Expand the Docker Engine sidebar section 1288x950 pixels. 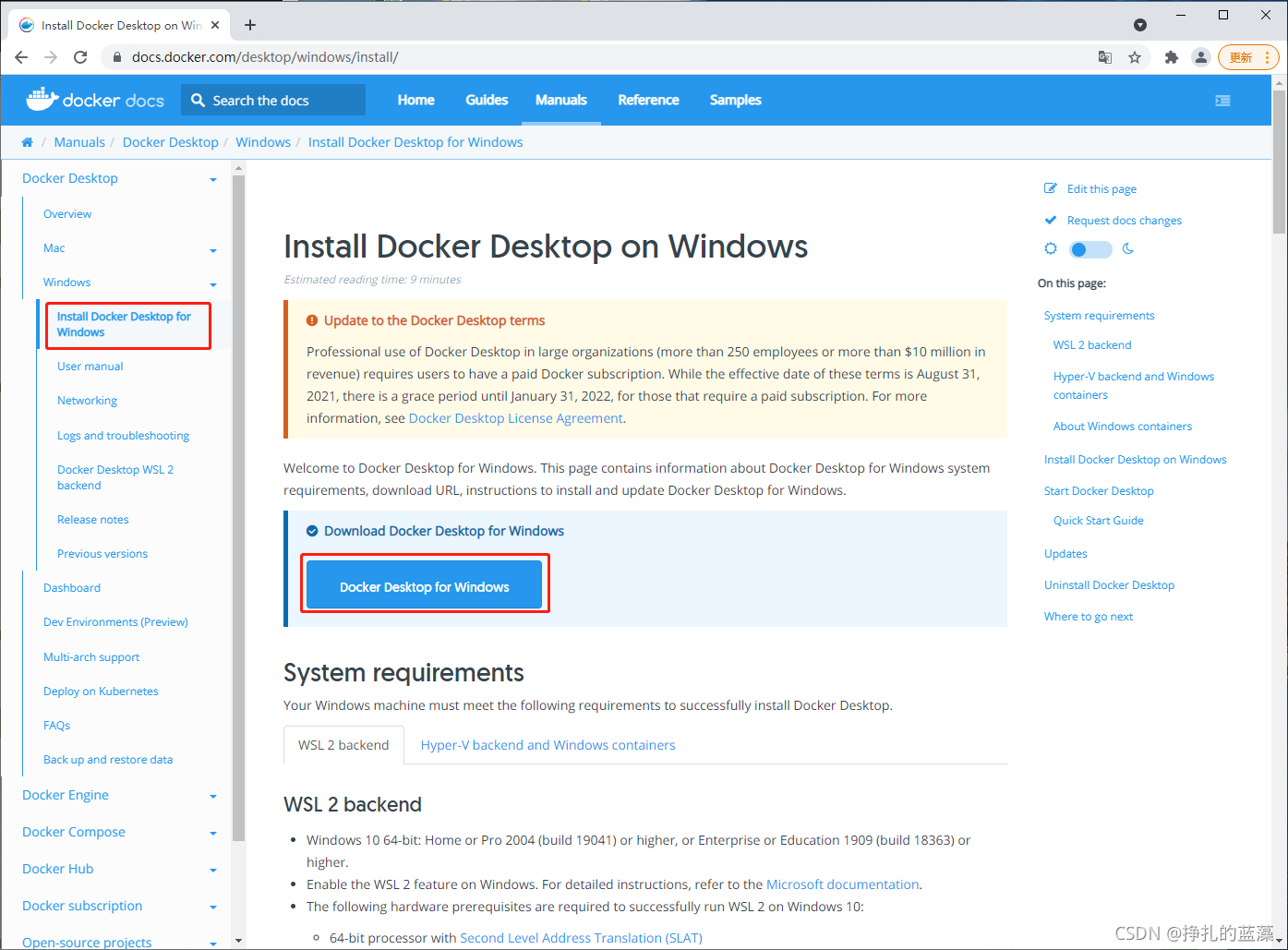click(213, 796)
